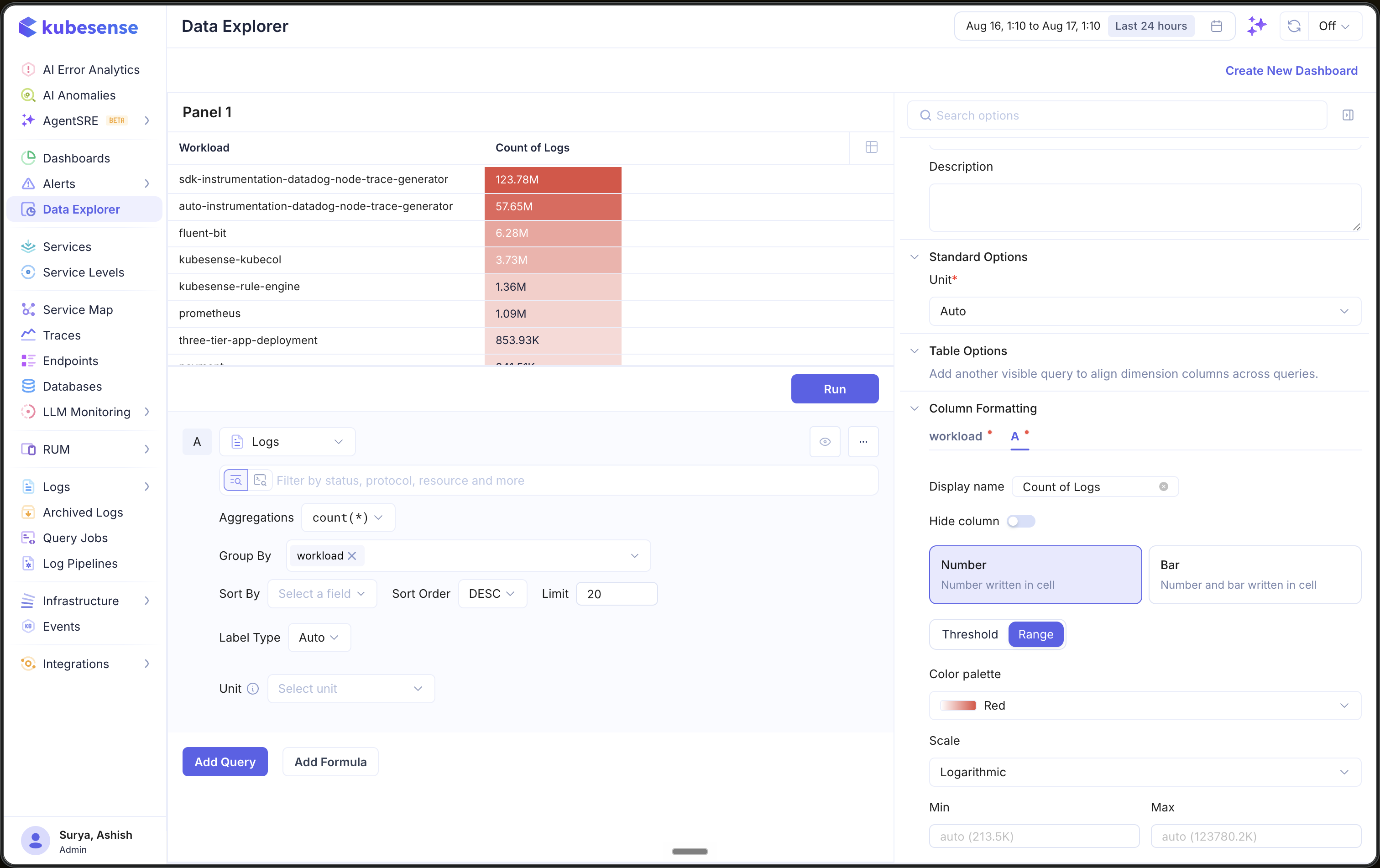Run the query

point(834,389)
